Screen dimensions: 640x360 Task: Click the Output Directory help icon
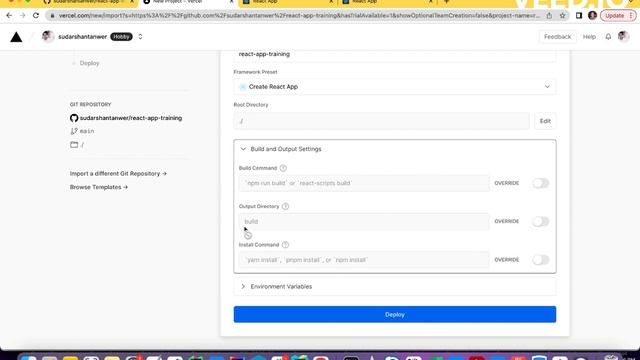(285, 206)
